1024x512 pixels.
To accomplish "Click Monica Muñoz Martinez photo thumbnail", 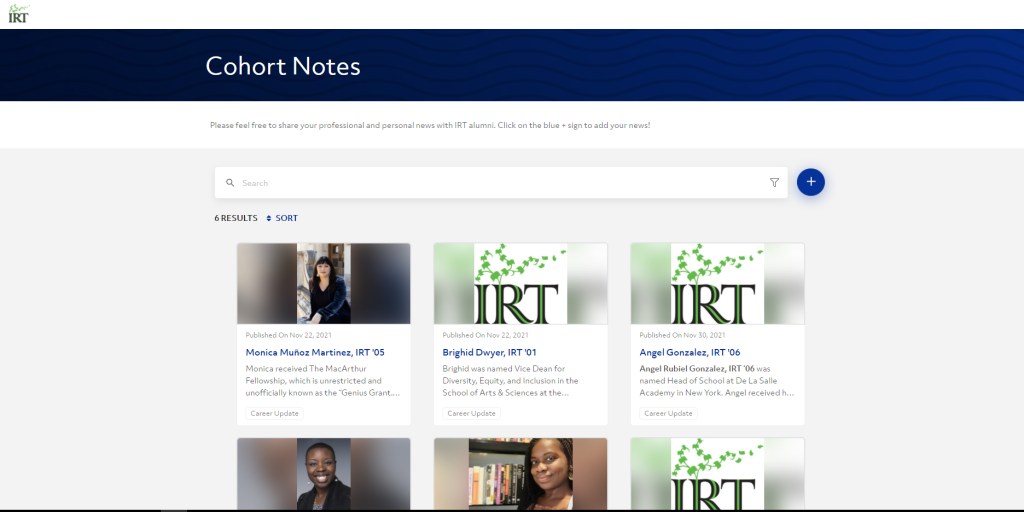I will [x=323, y=283].
